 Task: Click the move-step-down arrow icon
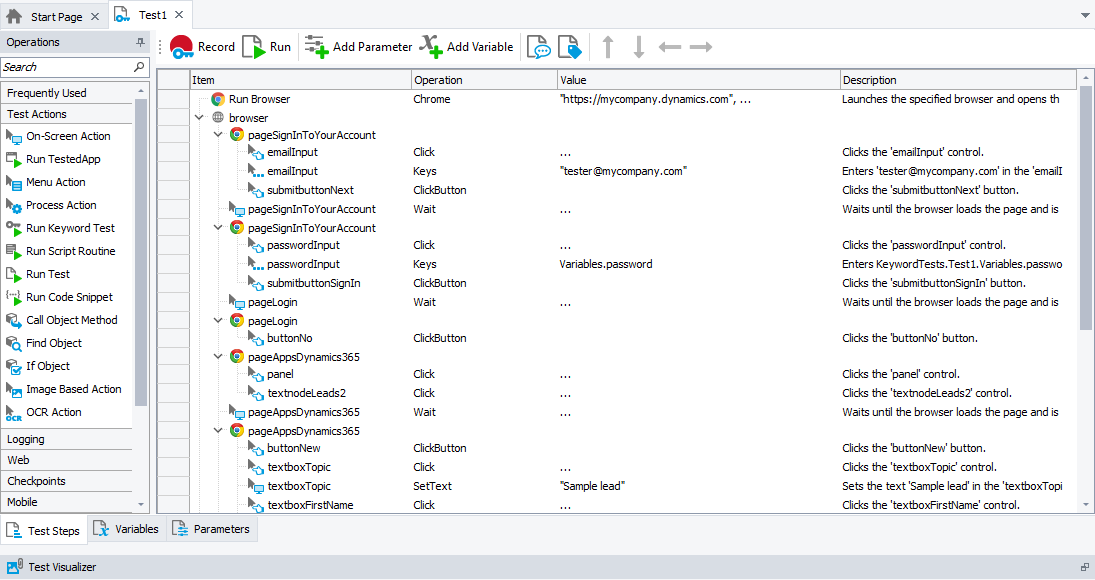pos(637,46)
